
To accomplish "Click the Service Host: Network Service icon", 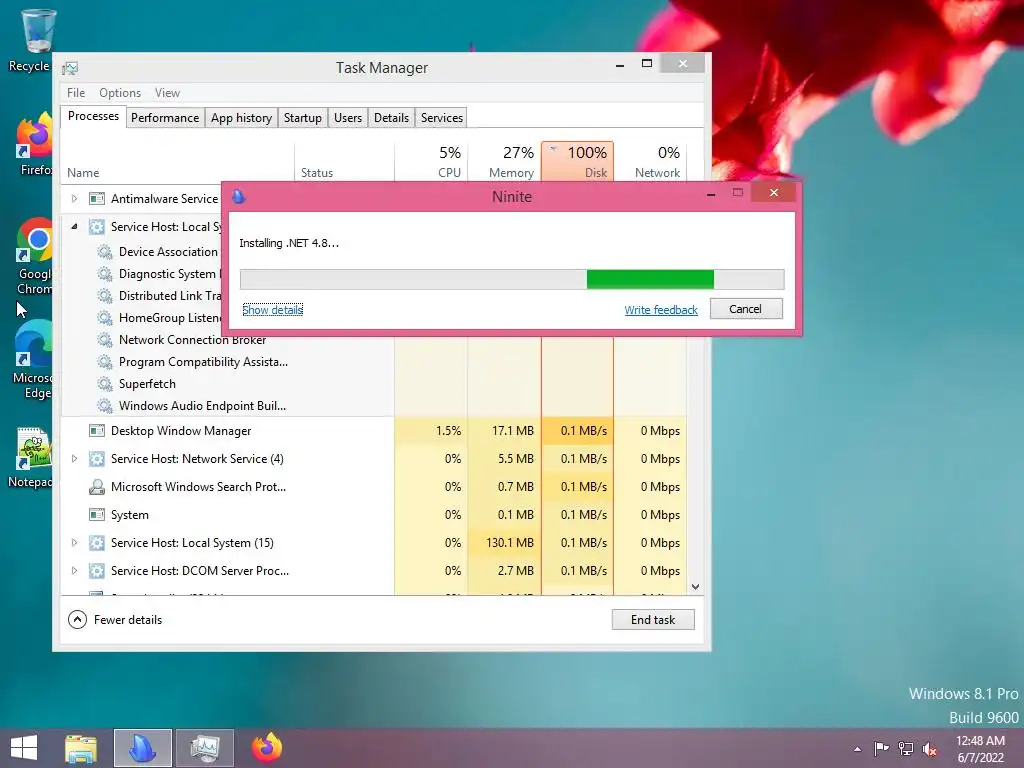I will [x=97, y=458].
